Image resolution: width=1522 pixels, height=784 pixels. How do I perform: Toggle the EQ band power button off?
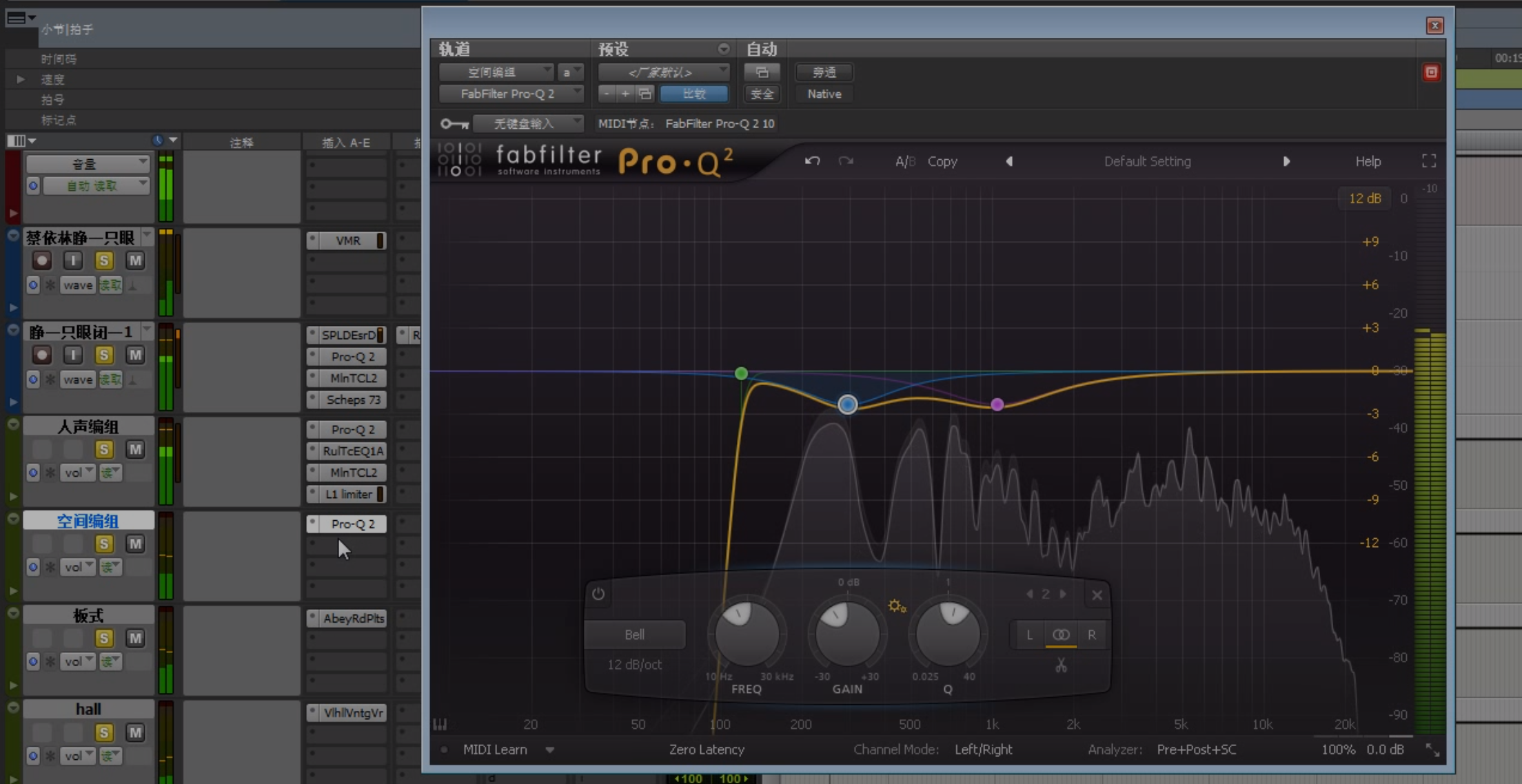(x=597, y=594)
